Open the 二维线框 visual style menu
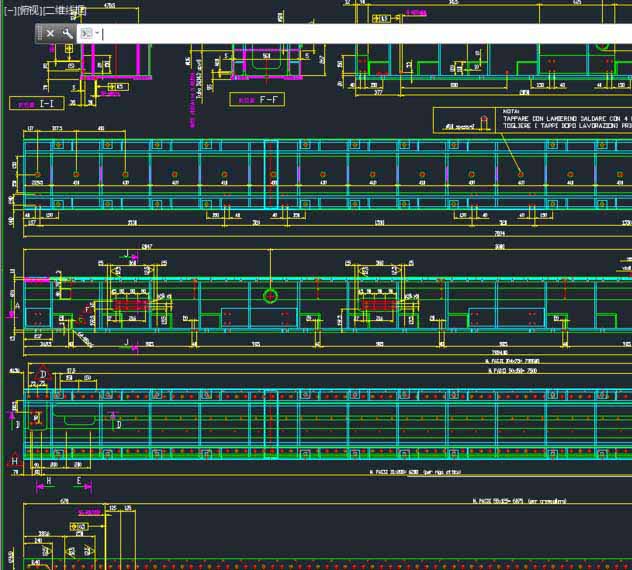 64,10
